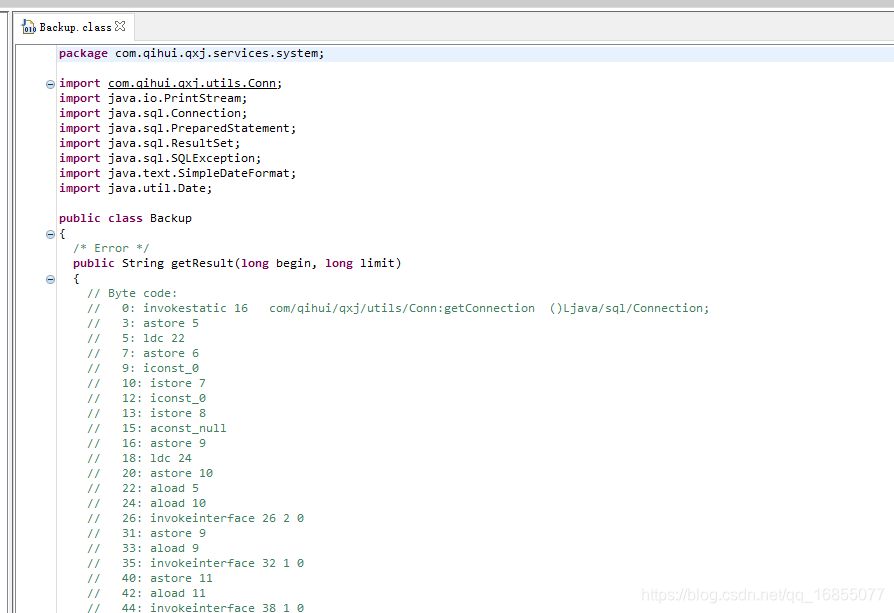The width and height of the screenshot is (894, 613).
Task: Click the 10: istore 7 line
Action: coord(147,383)
